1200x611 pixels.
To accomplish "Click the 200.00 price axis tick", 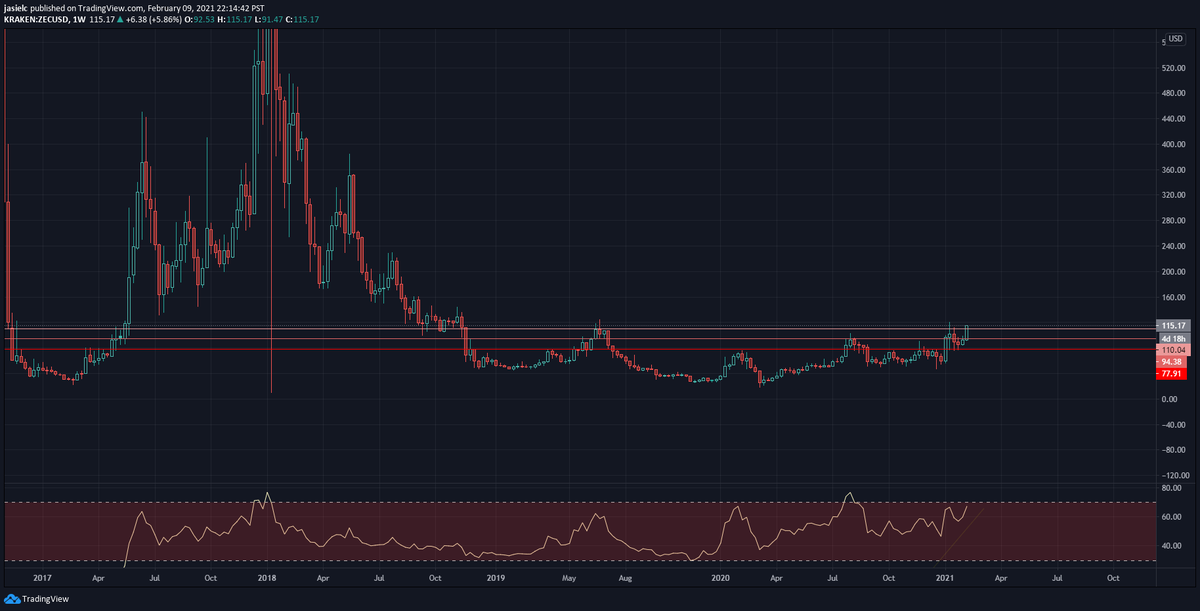I will 1172,272.
